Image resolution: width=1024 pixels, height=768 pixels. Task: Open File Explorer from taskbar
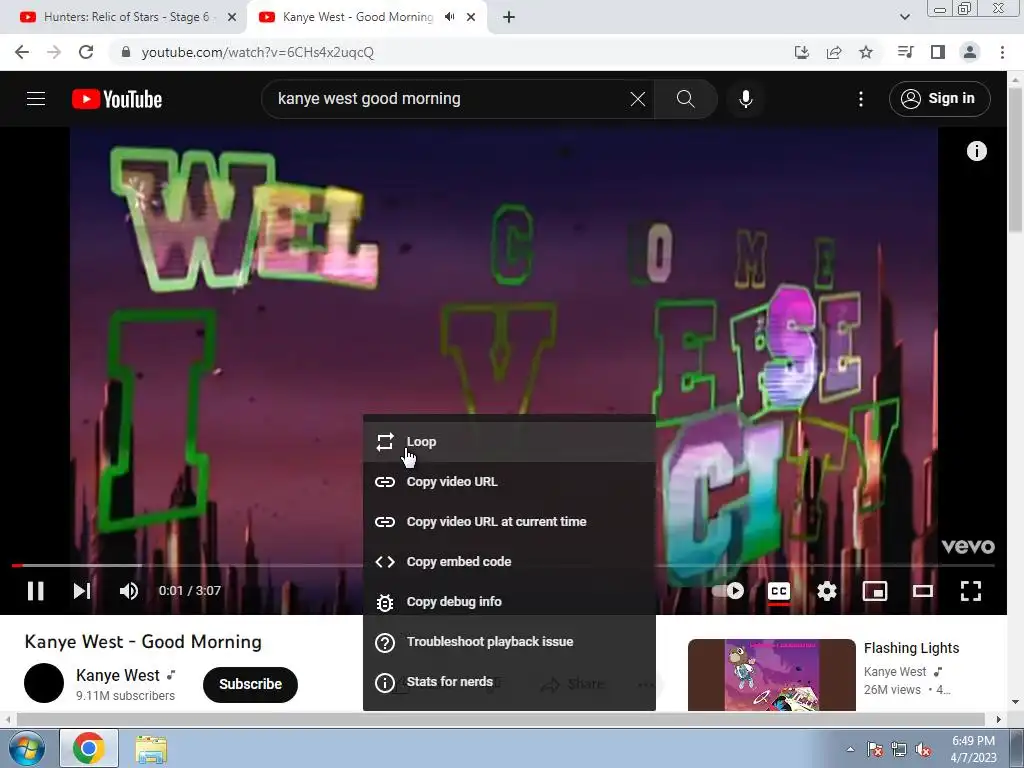151,748
